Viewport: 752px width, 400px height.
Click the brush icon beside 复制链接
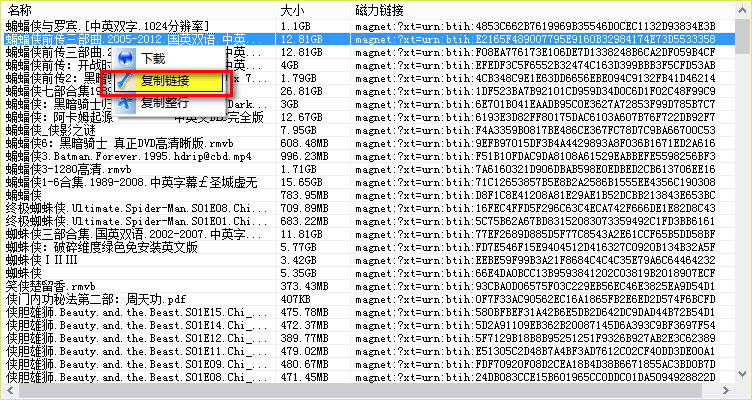click(x=126, y=82)
